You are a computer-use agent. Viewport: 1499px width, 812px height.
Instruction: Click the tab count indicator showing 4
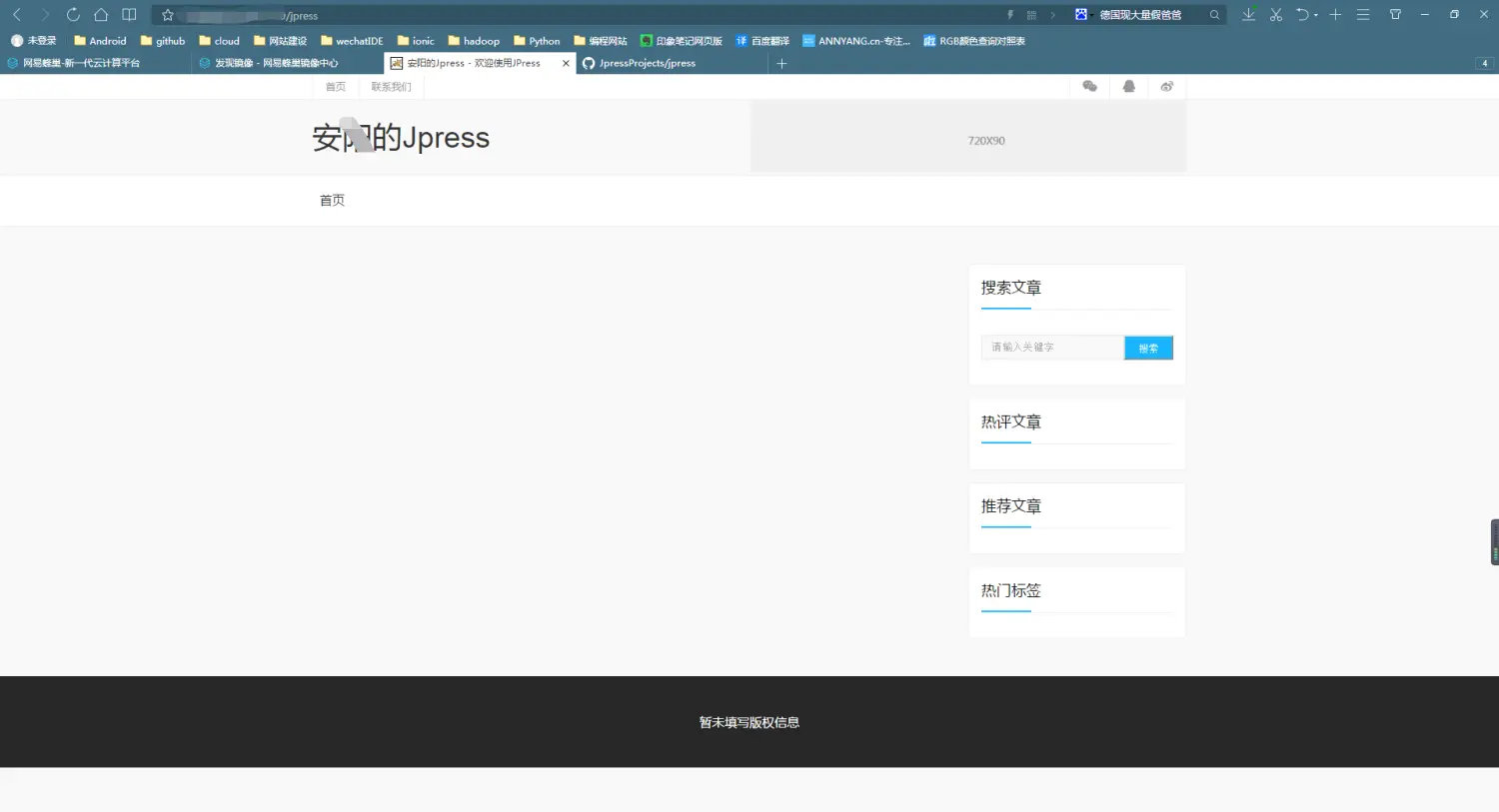(1484, 63)
